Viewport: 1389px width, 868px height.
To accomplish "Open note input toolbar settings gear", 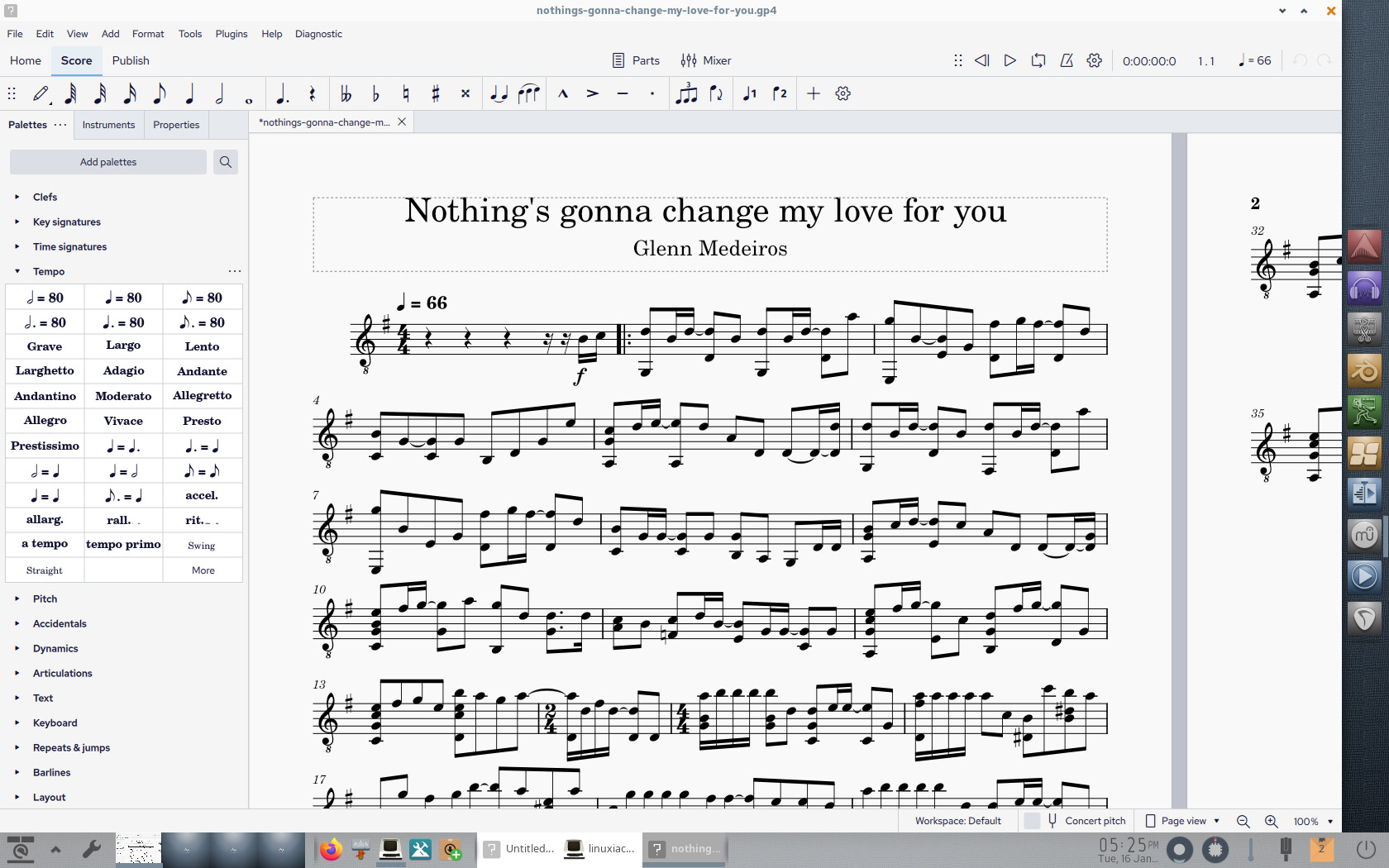I will 843,93.
